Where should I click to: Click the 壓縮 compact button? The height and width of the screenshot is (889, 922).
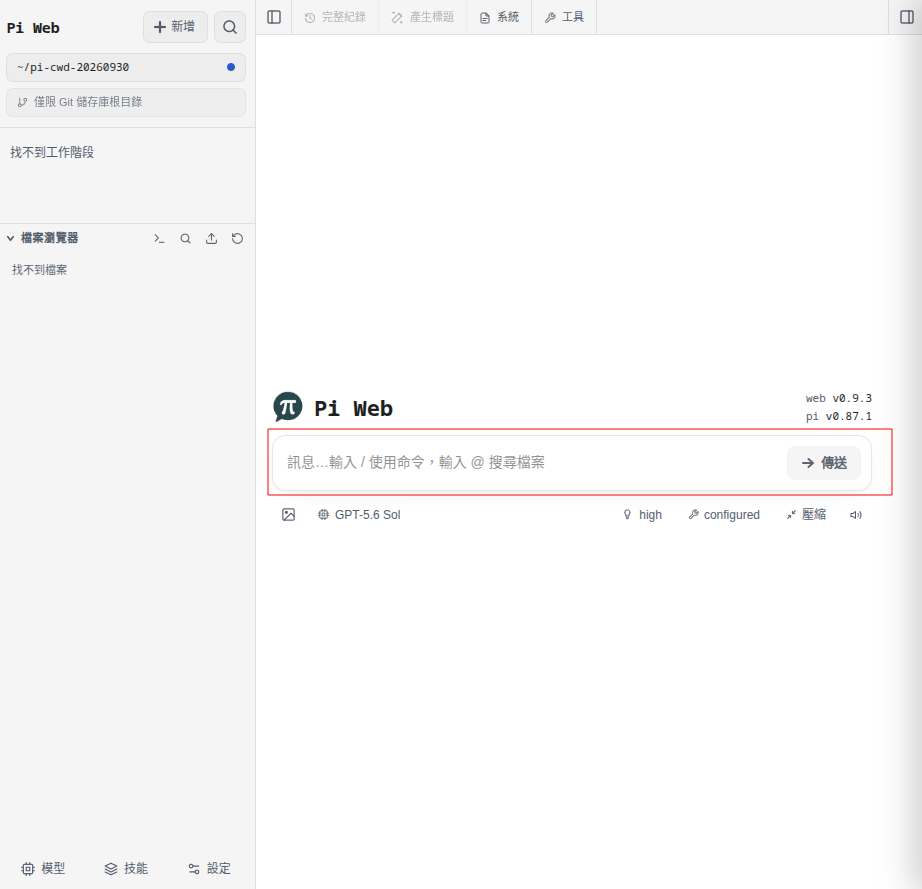pos(806,515)
